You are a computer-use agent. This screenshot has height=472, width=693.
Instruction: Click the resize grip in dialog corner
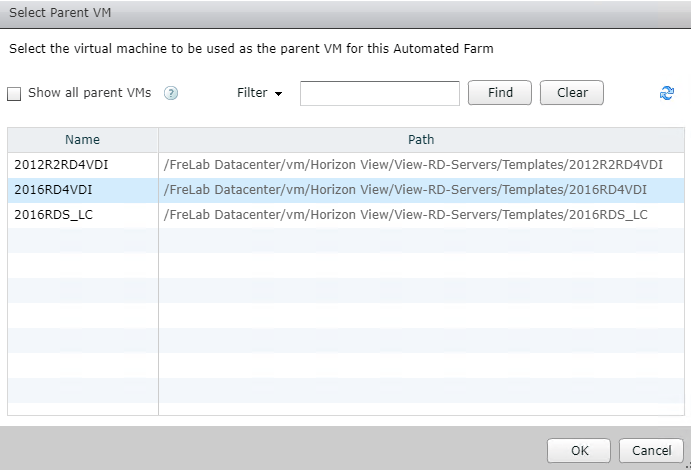687,466
